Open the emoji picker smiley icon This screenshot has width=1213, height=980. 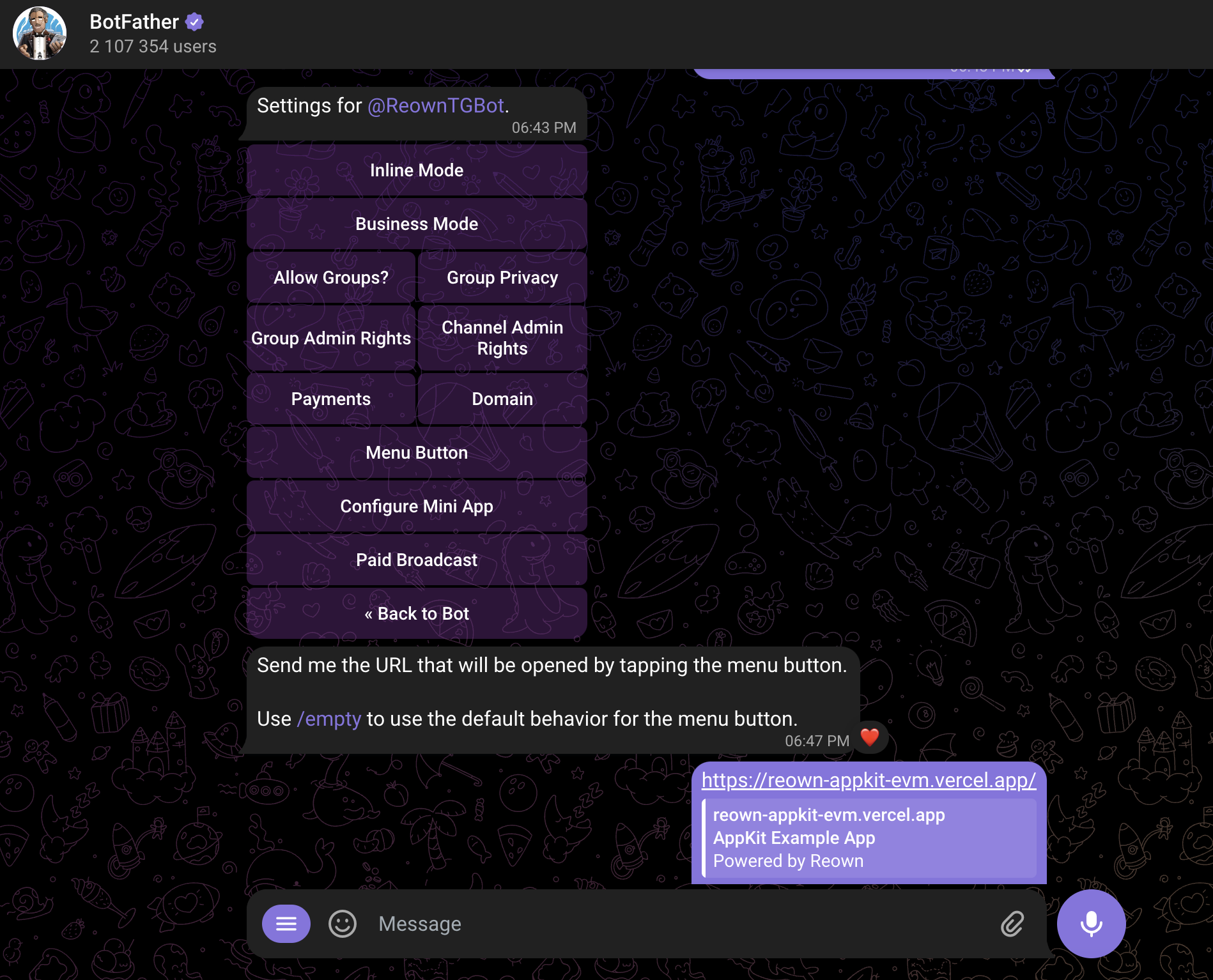click(343, 924)
